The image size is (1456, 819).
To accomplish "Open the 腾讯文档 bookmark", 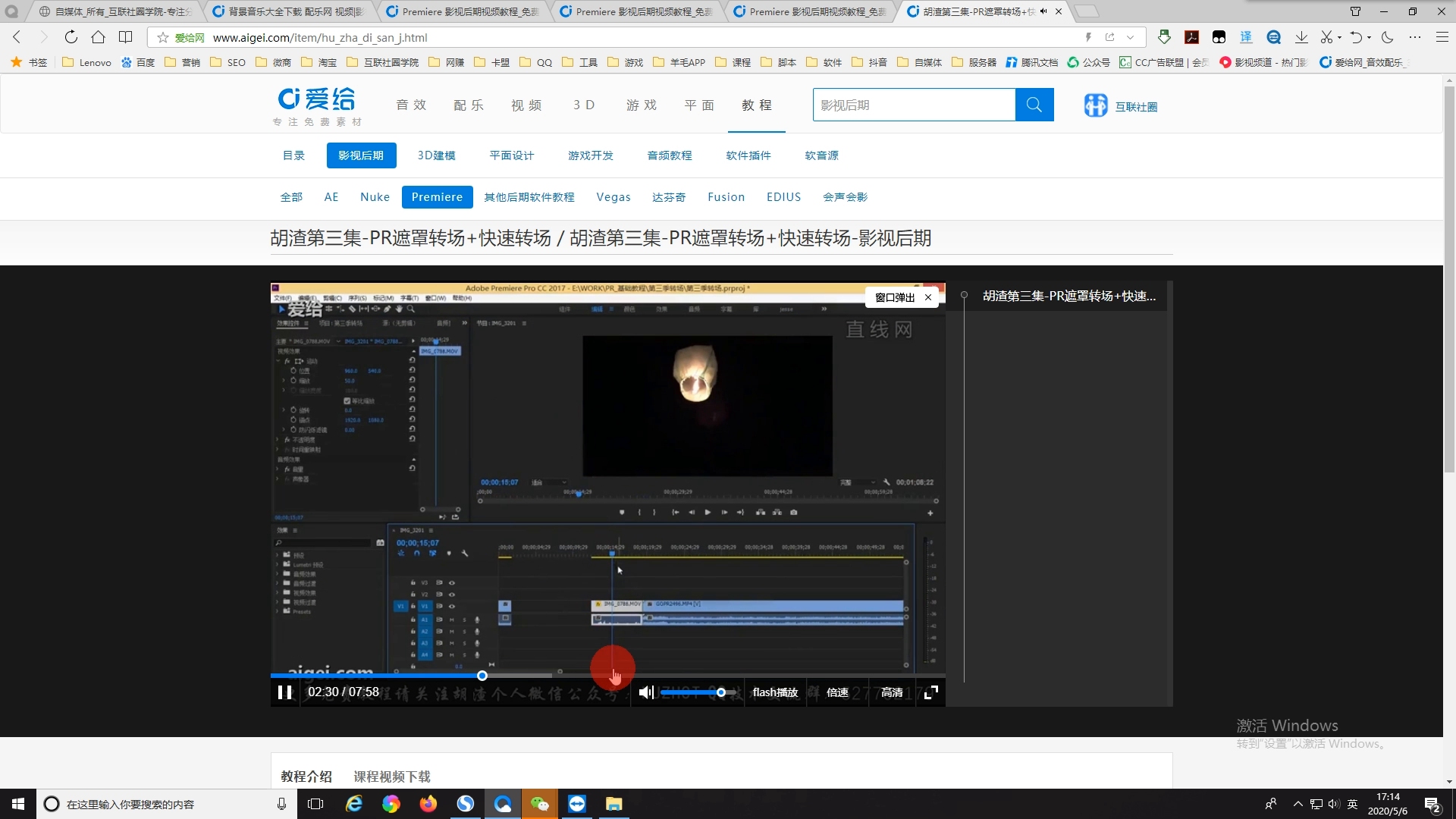I will (x=1032, y=62).
